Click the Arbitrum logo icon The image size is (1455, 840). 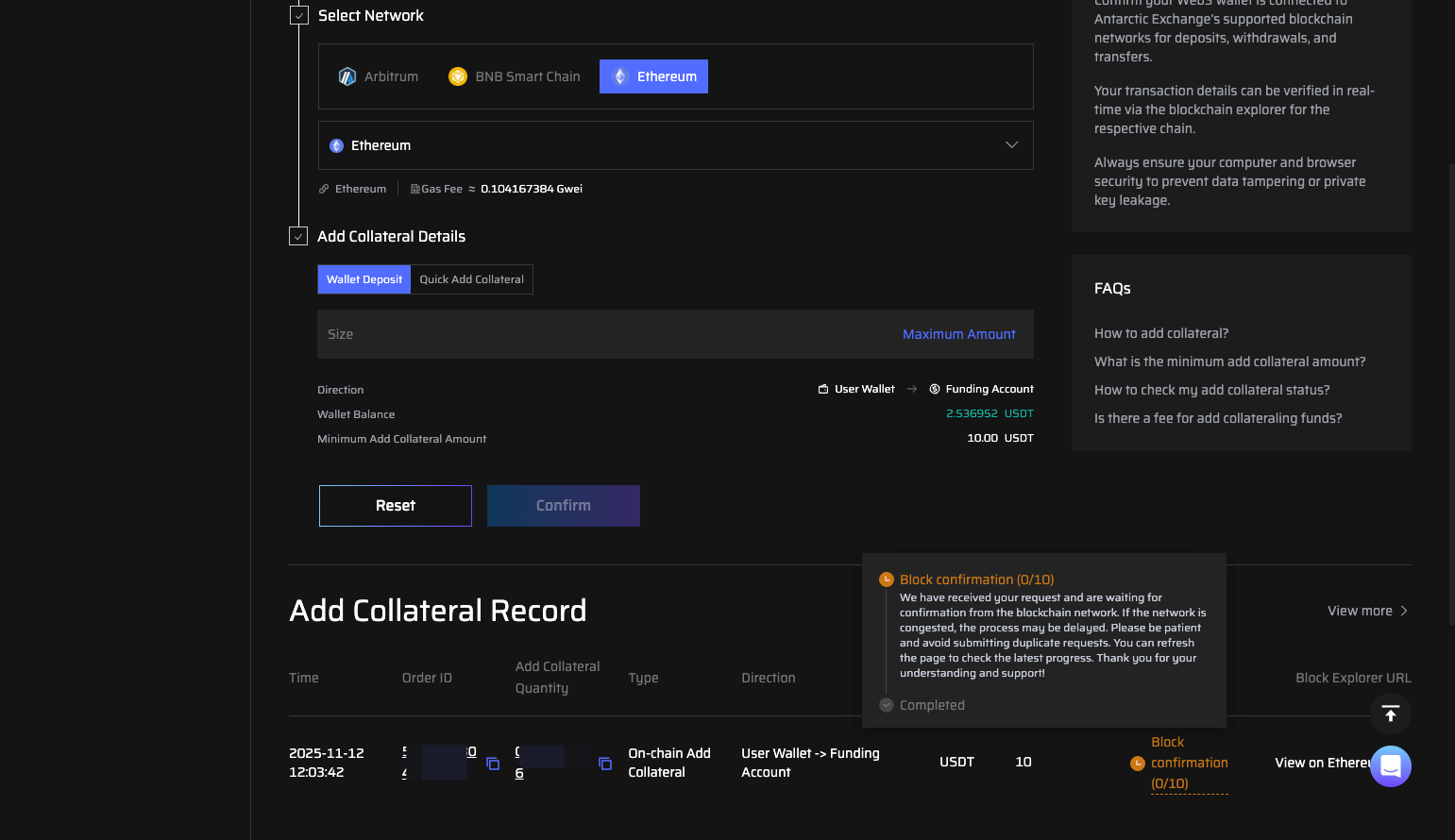click(347, 76)
